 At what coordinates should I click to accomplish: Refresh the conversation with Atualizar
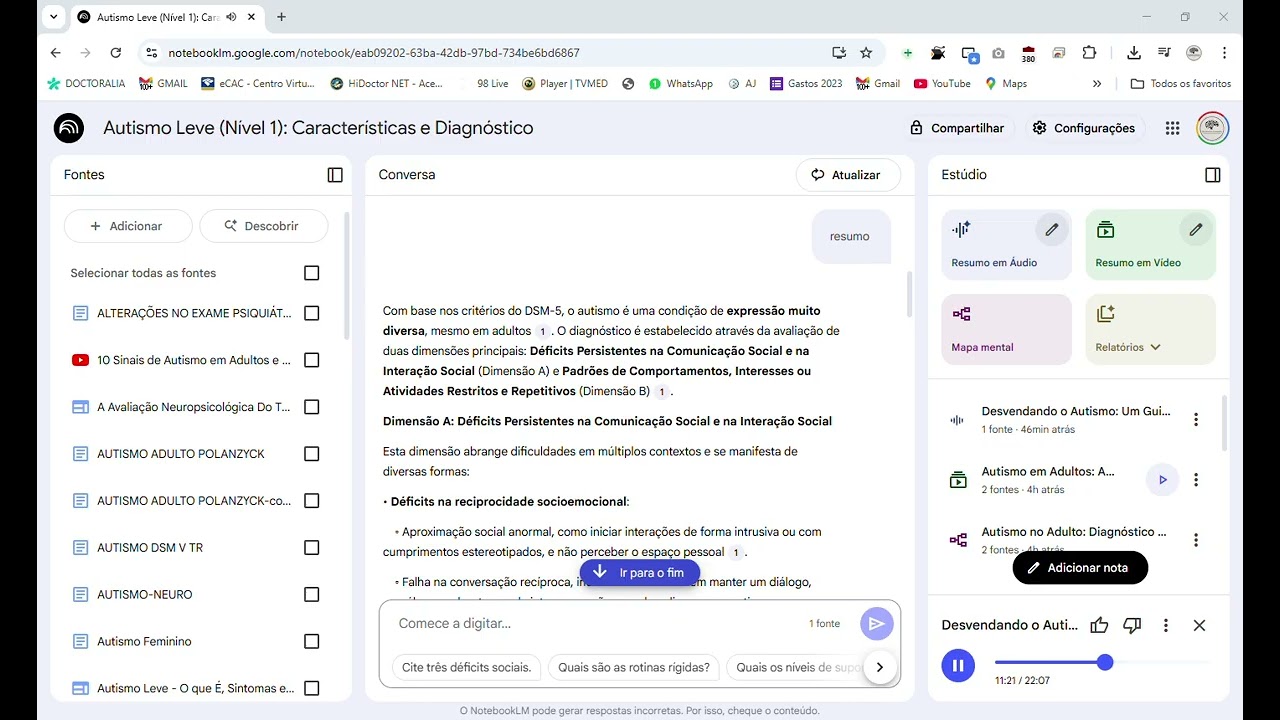coord(848,175)
